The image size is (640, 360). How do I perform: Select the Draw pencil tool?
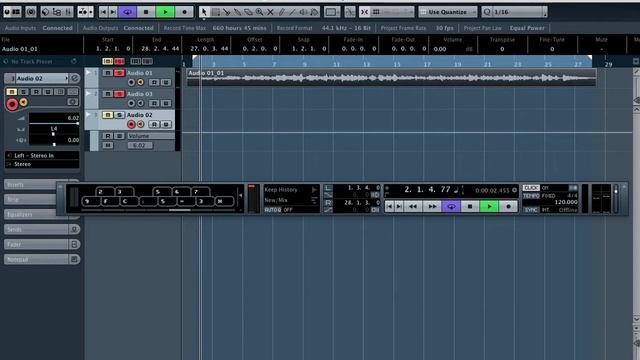coord(281,12)
